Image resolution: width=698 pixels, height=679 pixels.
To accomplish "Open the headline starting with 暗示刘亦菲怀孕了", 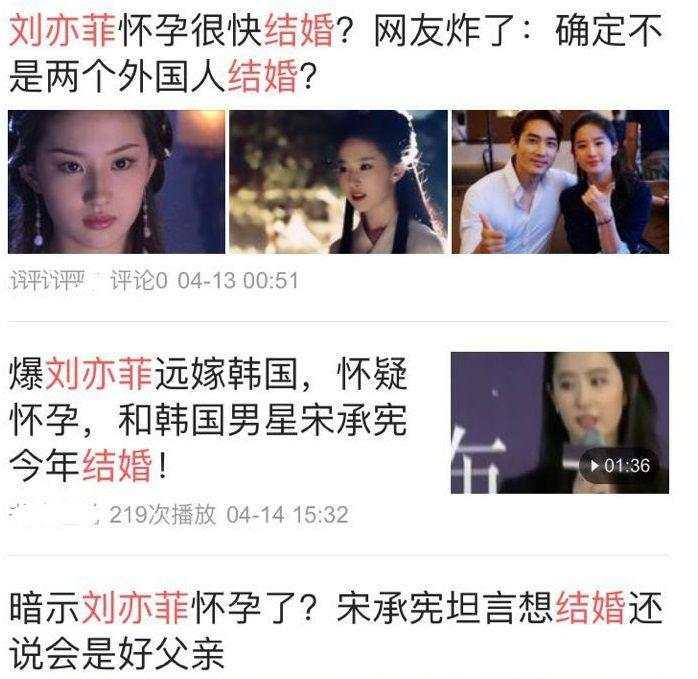I will [x=336, y=630].
